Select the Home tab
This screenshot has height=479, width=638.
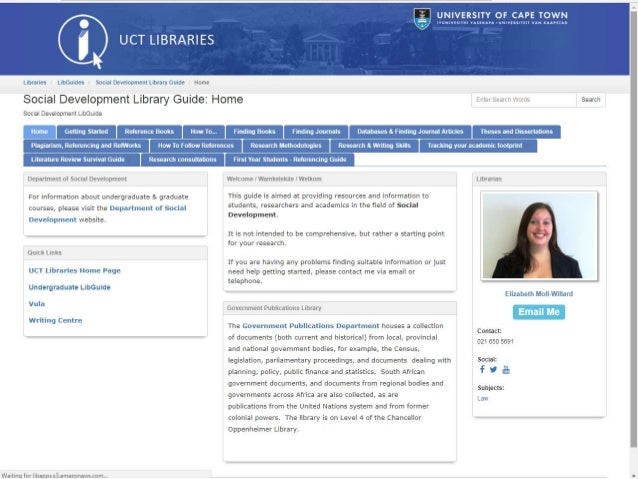pyautogui.click(x=39, y=131)
